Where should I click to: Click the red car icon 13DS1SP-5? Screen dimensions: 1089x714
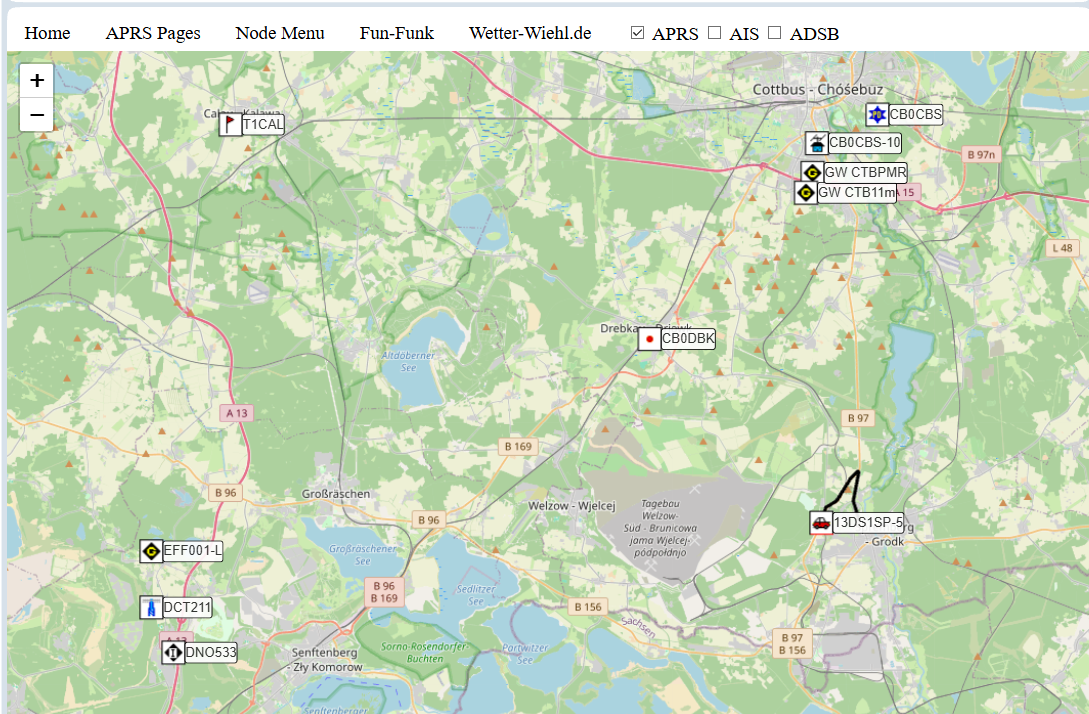pyautogui.click(x=821, y=523)
